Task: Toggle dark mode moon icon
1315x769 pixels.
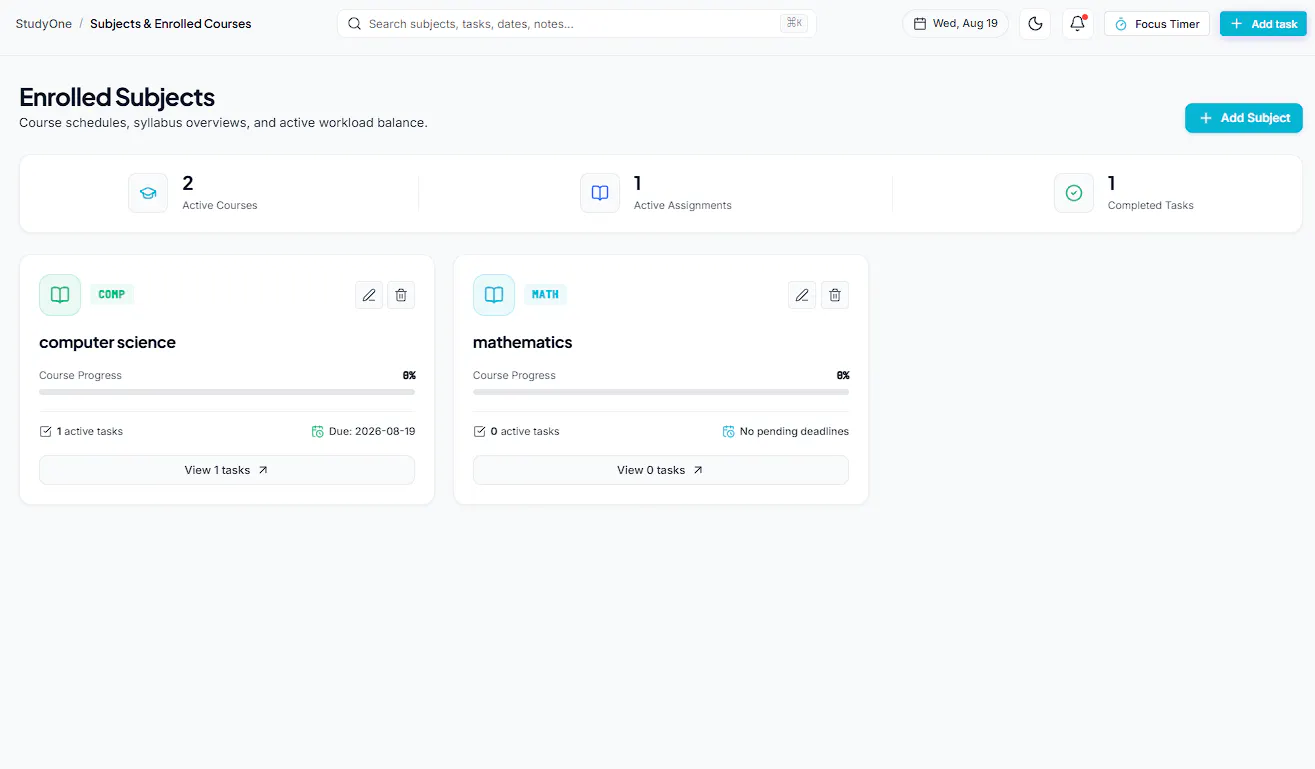Action: (x=1035, y=24)
